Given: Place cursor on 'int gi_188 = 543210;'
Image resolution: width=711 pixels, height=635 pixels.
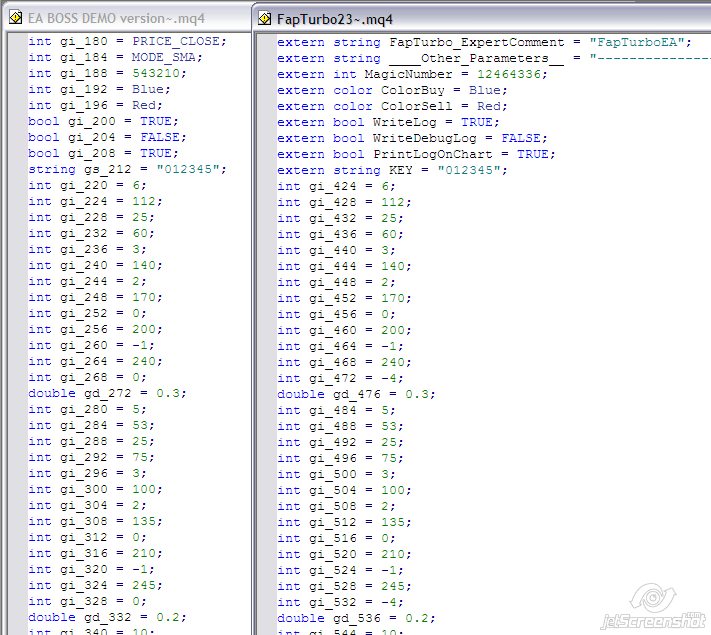Looking at the screenshot, I should tap(107, 73).
